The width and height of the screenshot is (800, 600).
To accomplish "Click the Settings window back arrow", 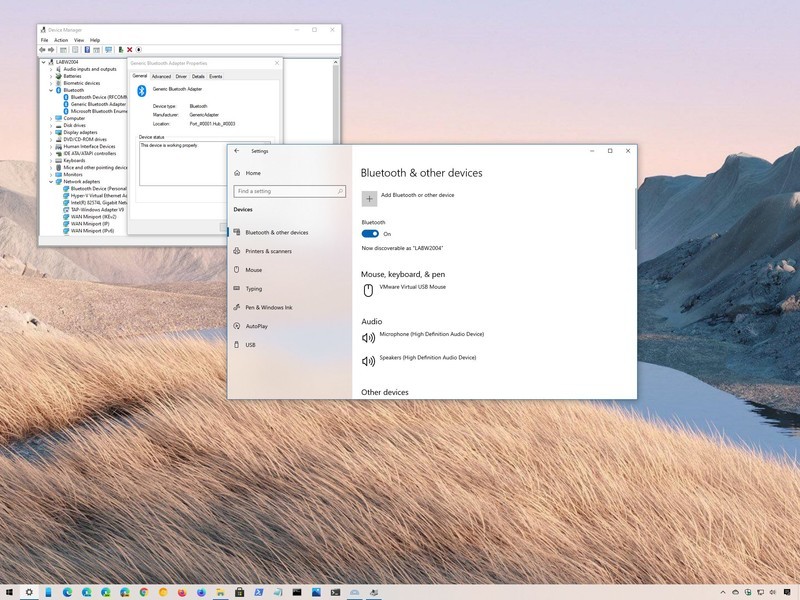I will click(x=237, y=151).
